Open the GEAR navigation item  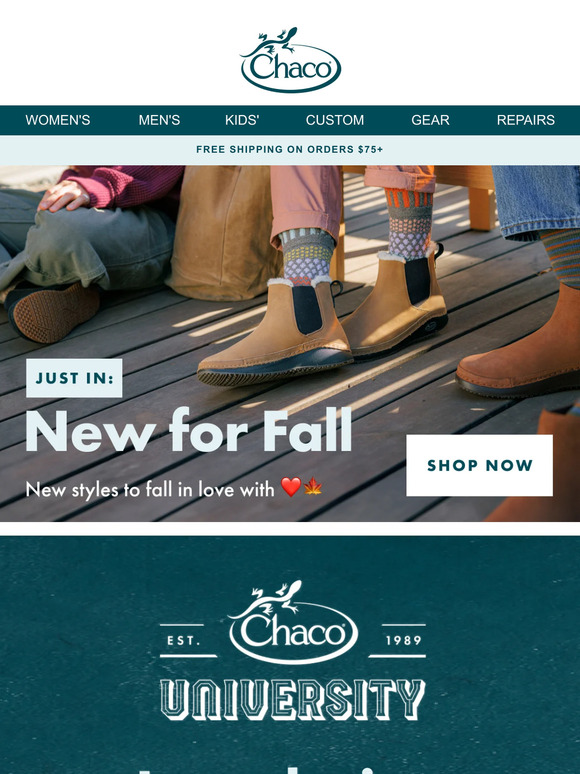(430, 120)
